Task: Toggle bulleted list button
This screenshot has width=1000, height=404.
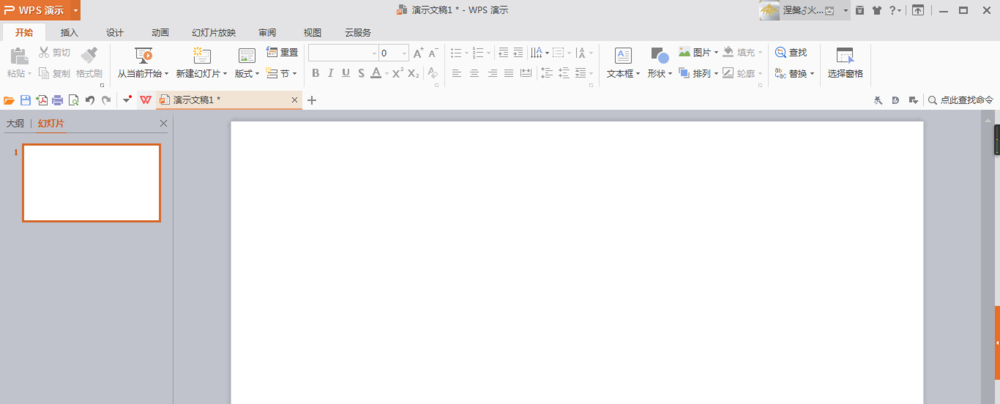Action: point(456,53)
